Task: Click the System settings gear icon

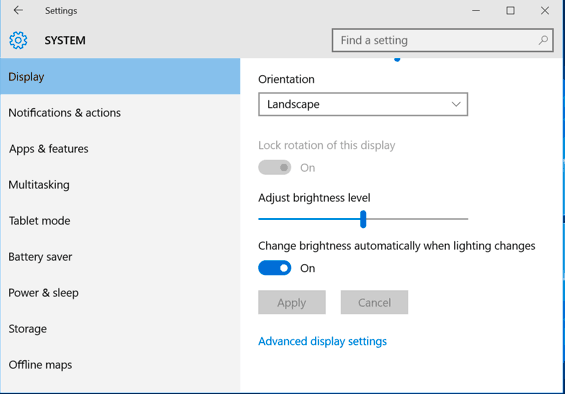Action: [x=18, y=40]
